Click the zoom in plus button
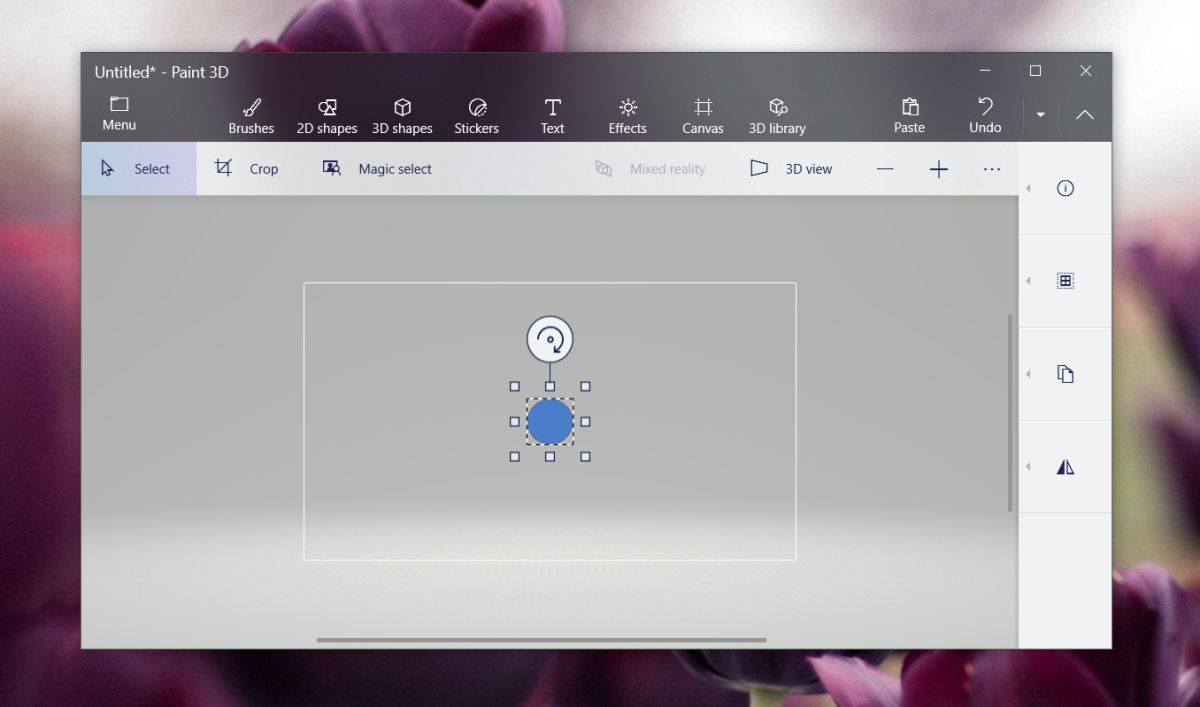Screen dimensions: 1200x707 (x=938, y=168)
